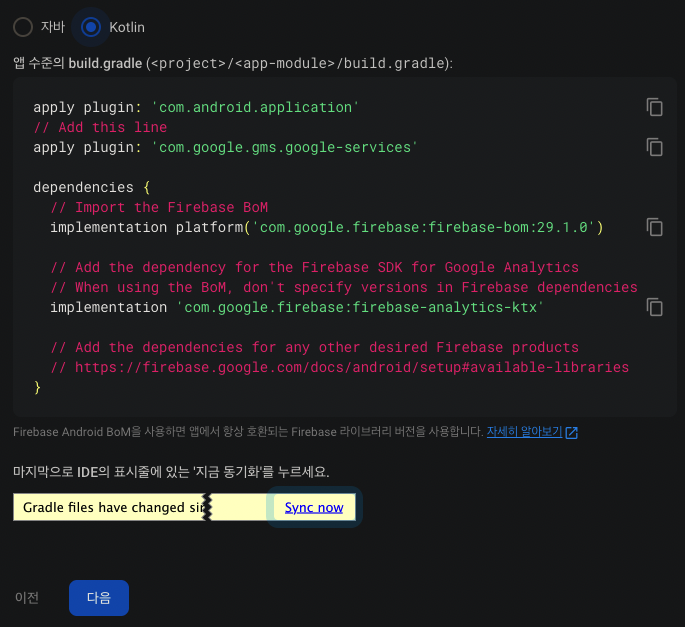Click the 'Add the dependency for the Firebase SDK' comment

315,267
